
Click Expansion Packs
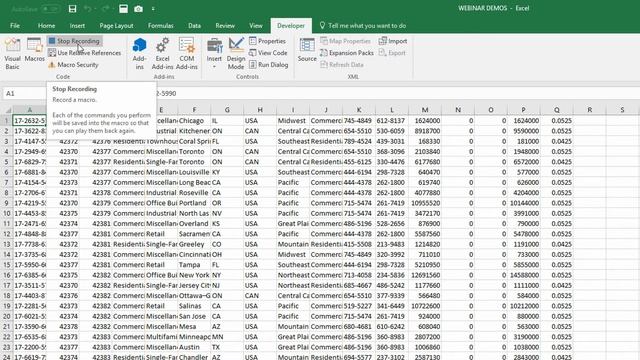tap(347, 53)
